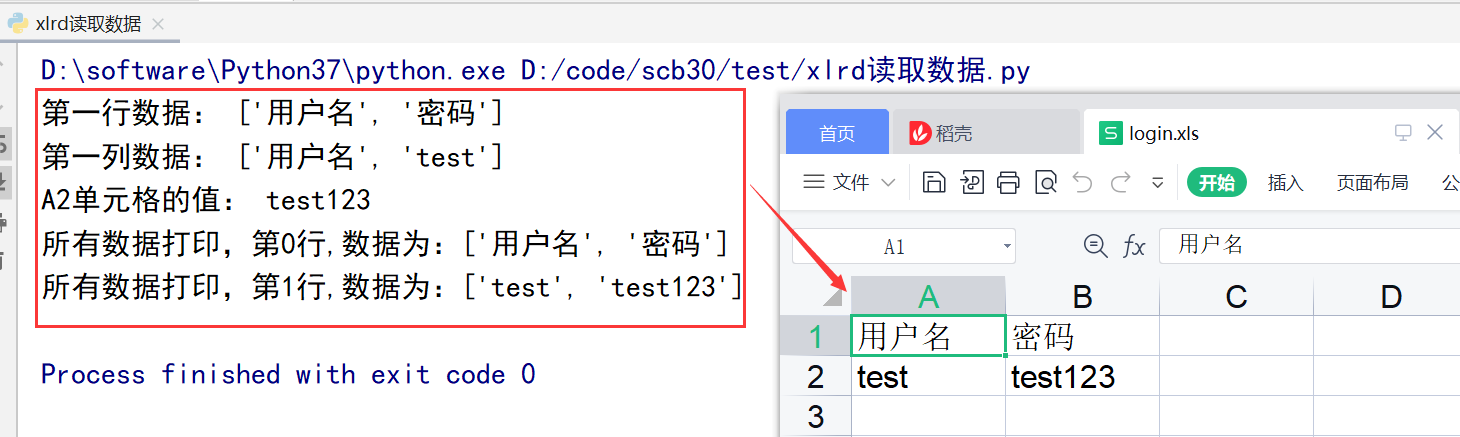Click the export/save-as icon next to Save

click(x=972, y=182)
